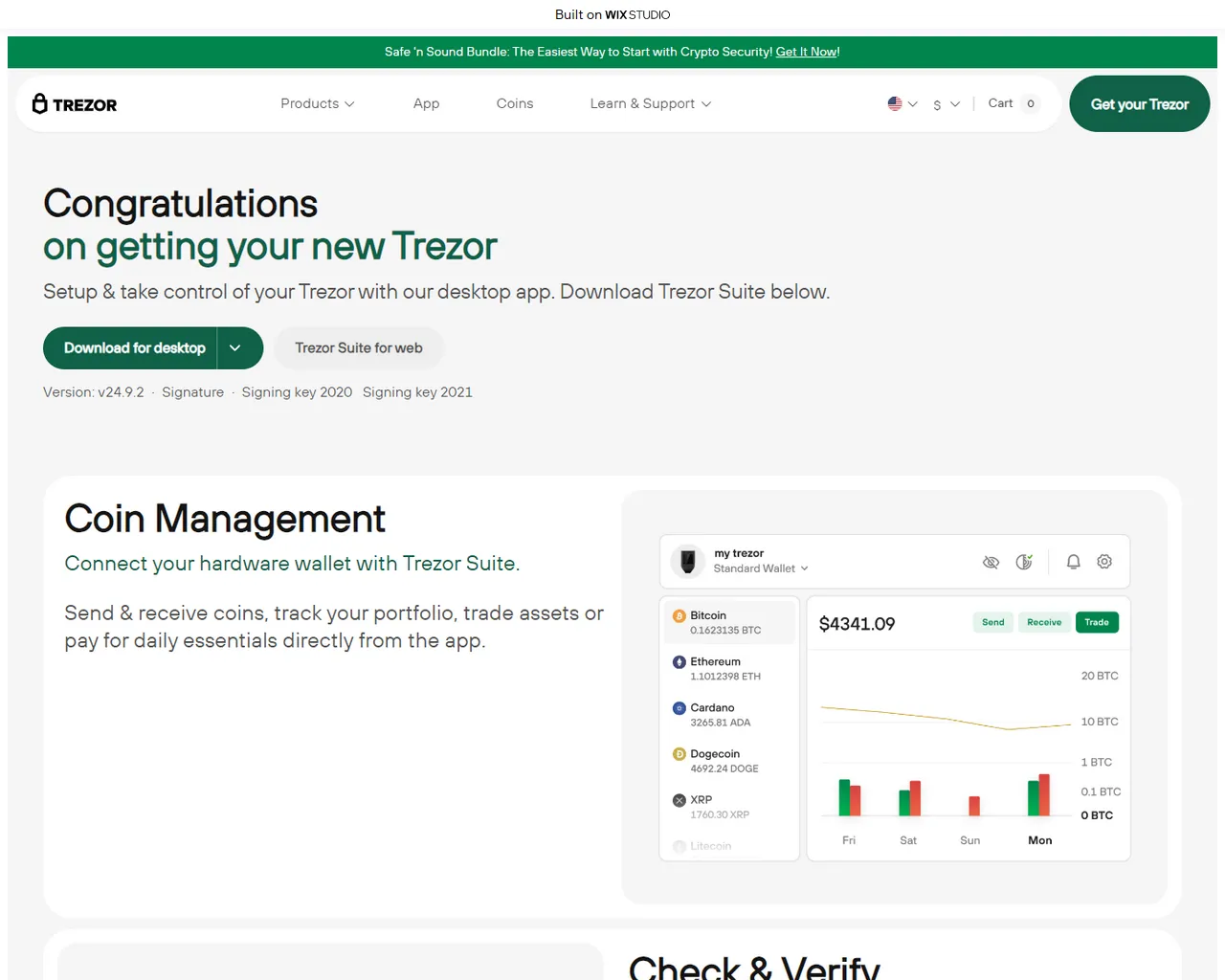The width and height of the screenshot is (1225, 980).
Task: Click the Send button
Action: click(993, 622)
